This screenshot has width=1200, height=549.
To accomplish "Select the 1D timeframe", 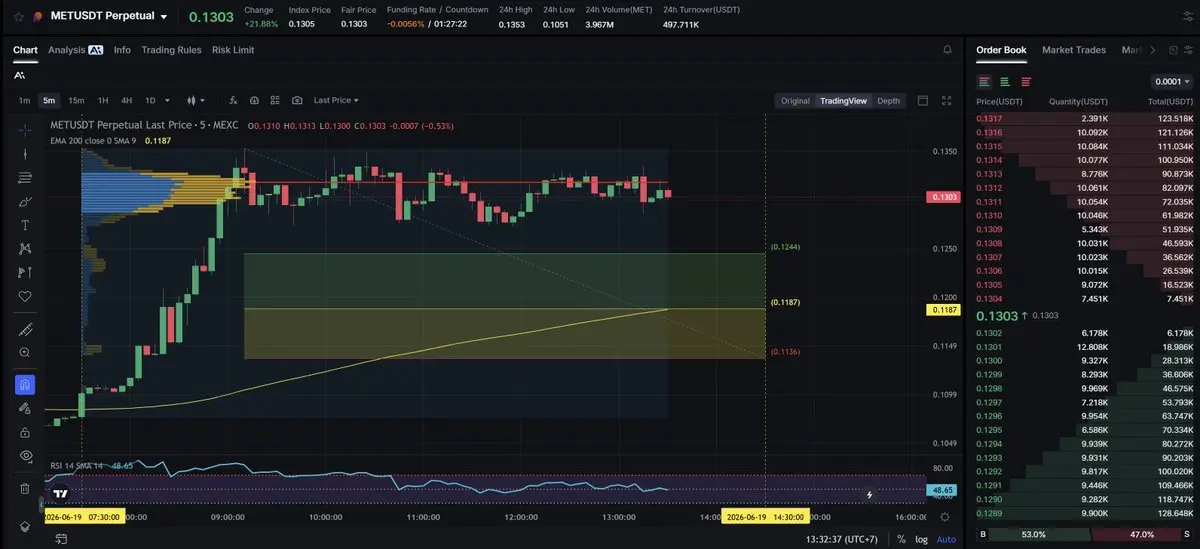I will pyautogui.click(x=151, y=100).
